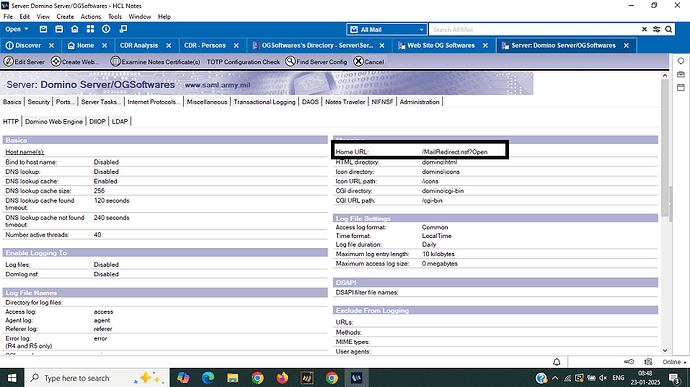Go to Home via the house icon
Screen dimensions: 690x387
click(x=75, y=29)
